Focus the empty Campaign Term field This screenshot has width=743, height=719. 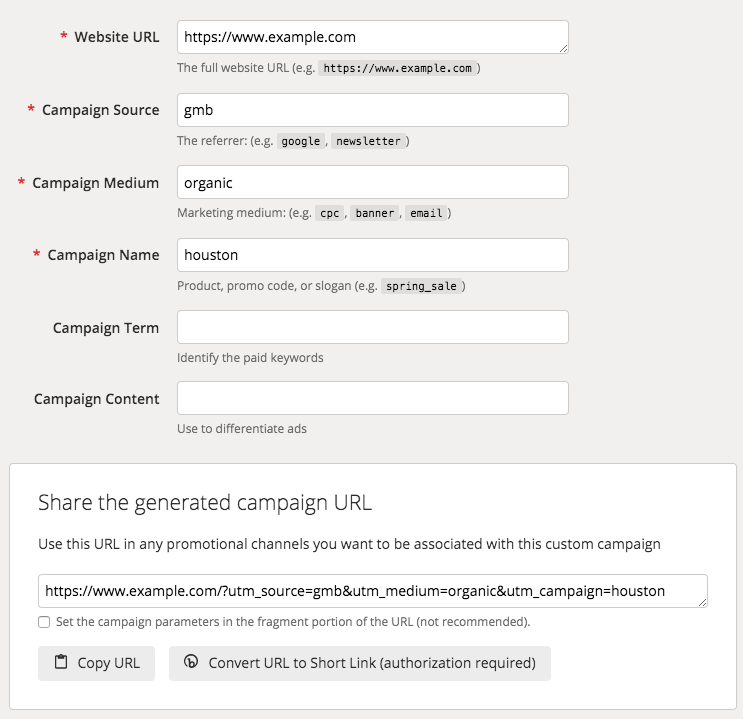pyautogui.click(x=372, y=327)
